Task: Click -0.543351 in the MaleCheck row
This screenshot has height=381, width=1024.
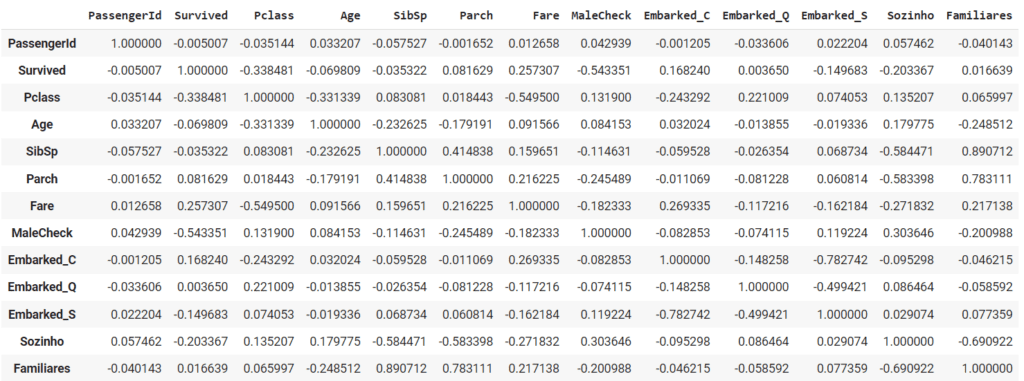Action: [200, 233]
